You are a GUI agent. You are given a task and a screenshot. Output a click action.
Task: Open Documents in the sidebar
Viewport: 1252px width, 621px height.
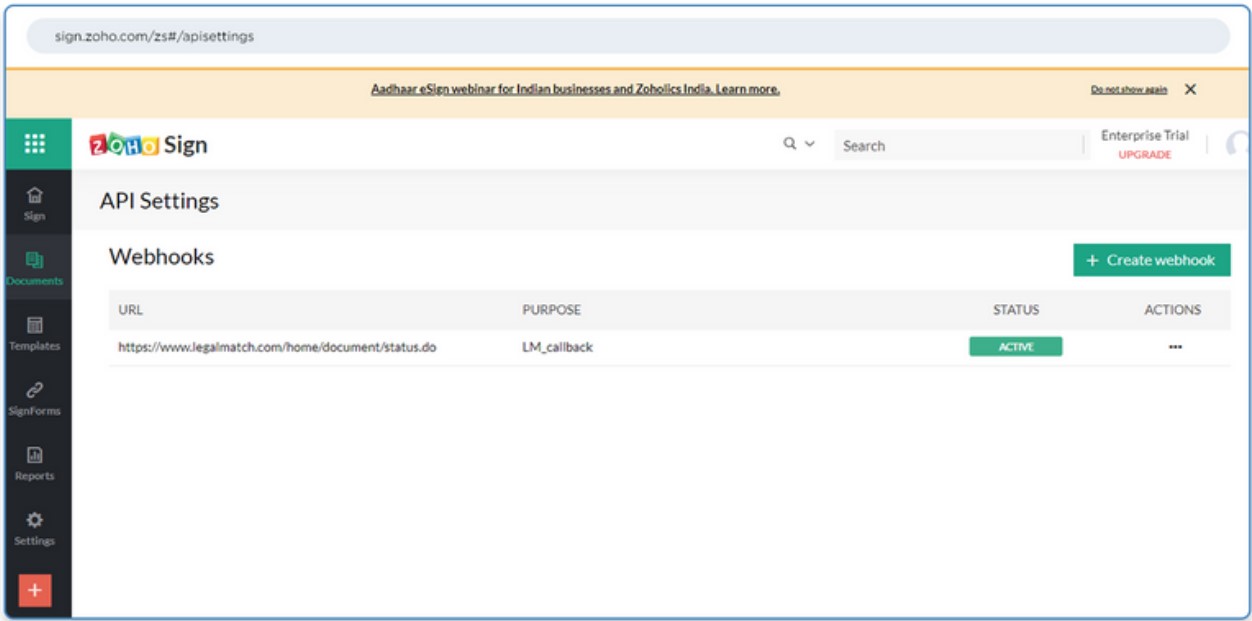tap(35, 267)
